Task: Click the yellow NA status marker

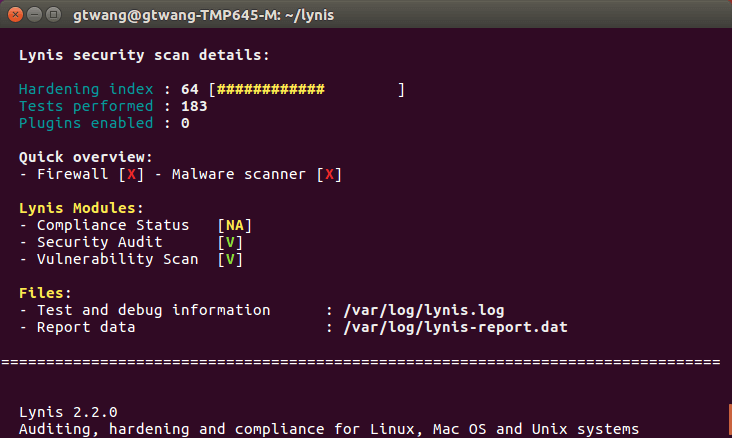Action: pyautogui.click(x=235, y=226)
